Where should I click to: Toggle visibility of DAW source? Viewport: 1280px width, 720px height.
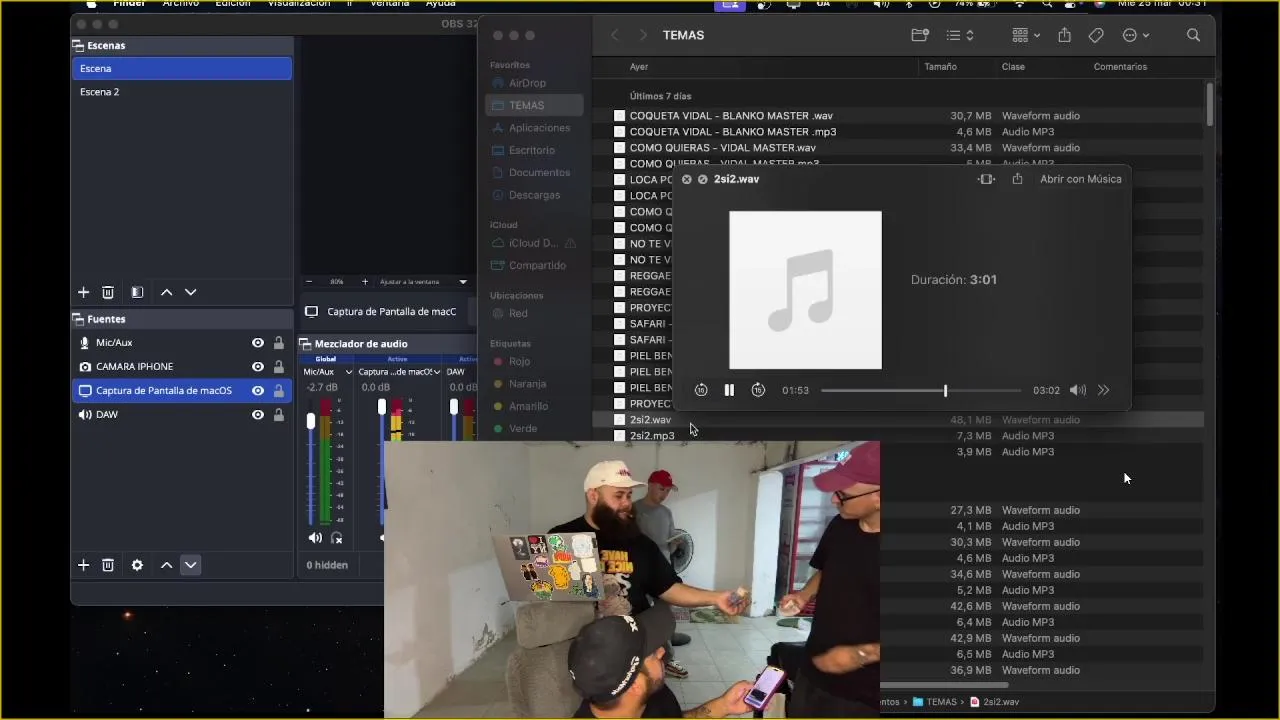coord(258,414)
